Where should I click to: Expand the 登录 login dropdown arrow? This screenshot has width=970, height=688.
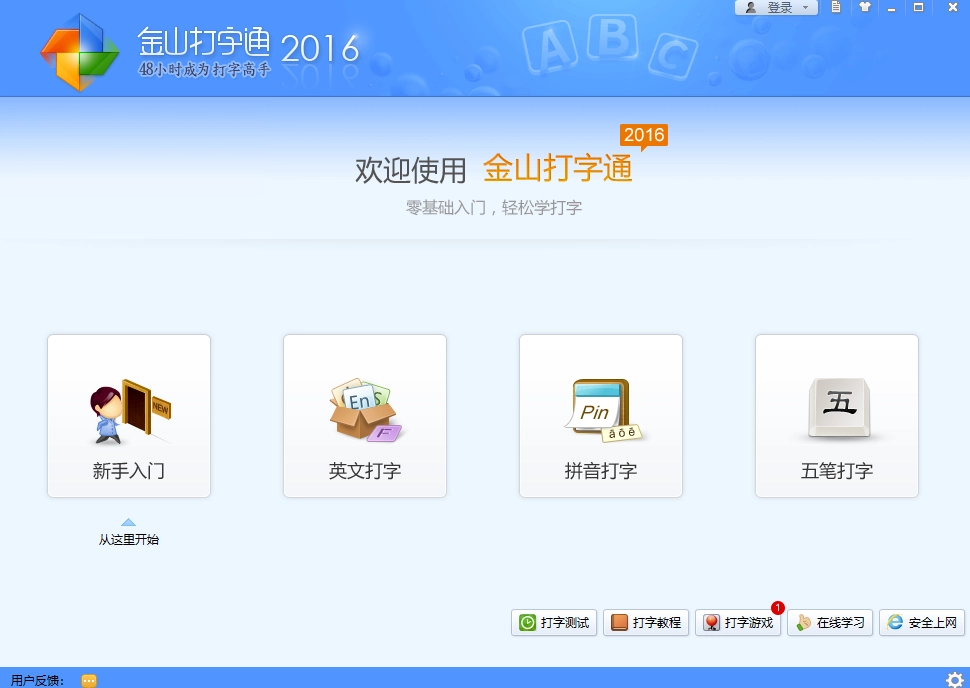(805, 8)
